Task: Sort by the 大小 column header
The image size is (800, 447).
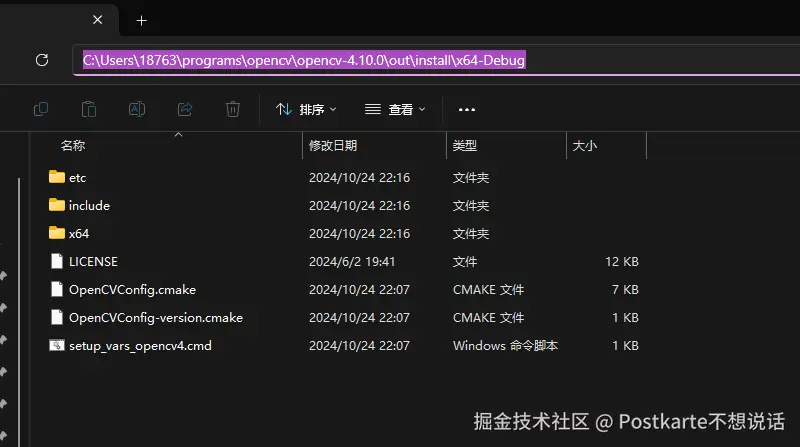Action: (x=585, y=146)
